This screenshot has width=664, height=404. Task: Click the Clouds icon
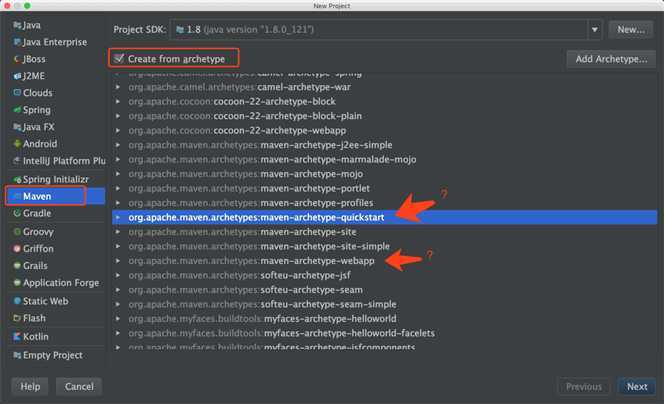[x=17, y=93]
